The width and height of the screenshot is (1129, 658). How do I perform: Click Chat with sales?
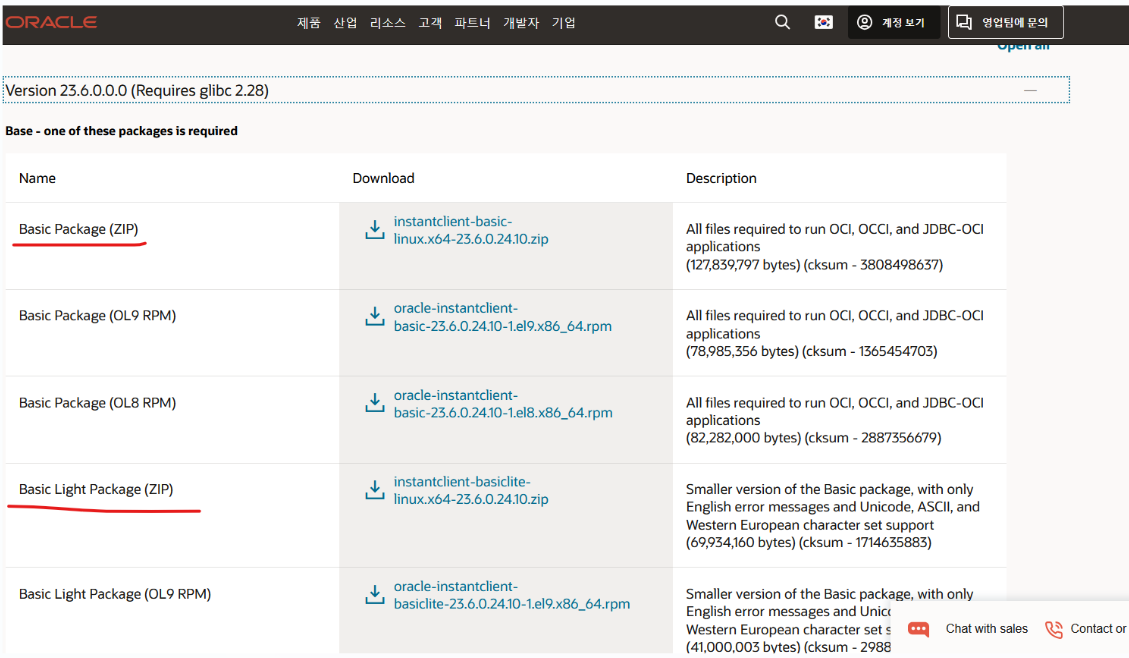click(x=986, y=628)
